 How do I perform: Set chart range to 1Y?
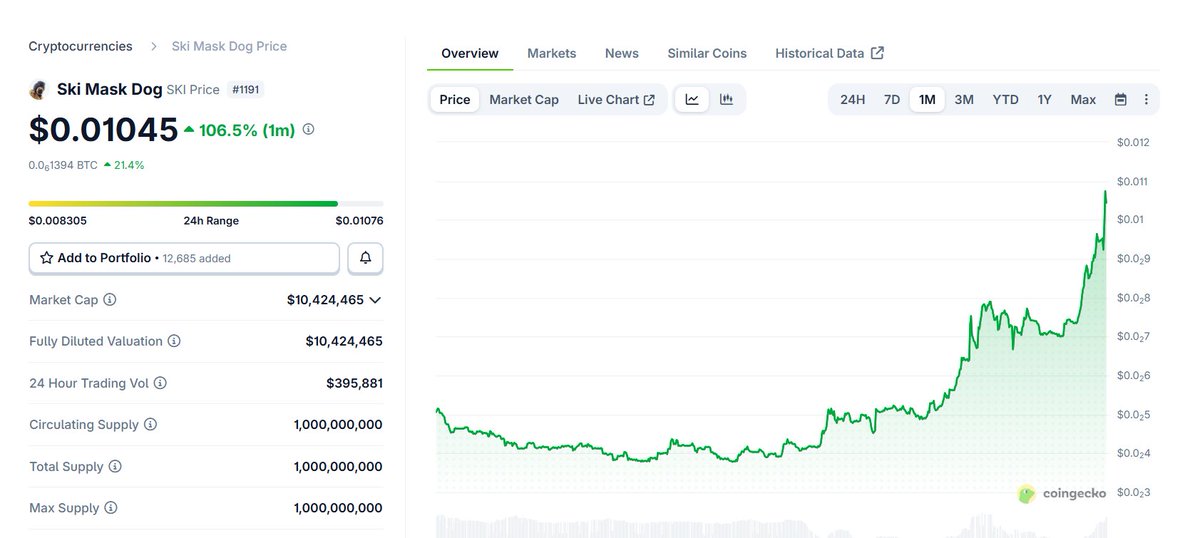click(1044, 100)
